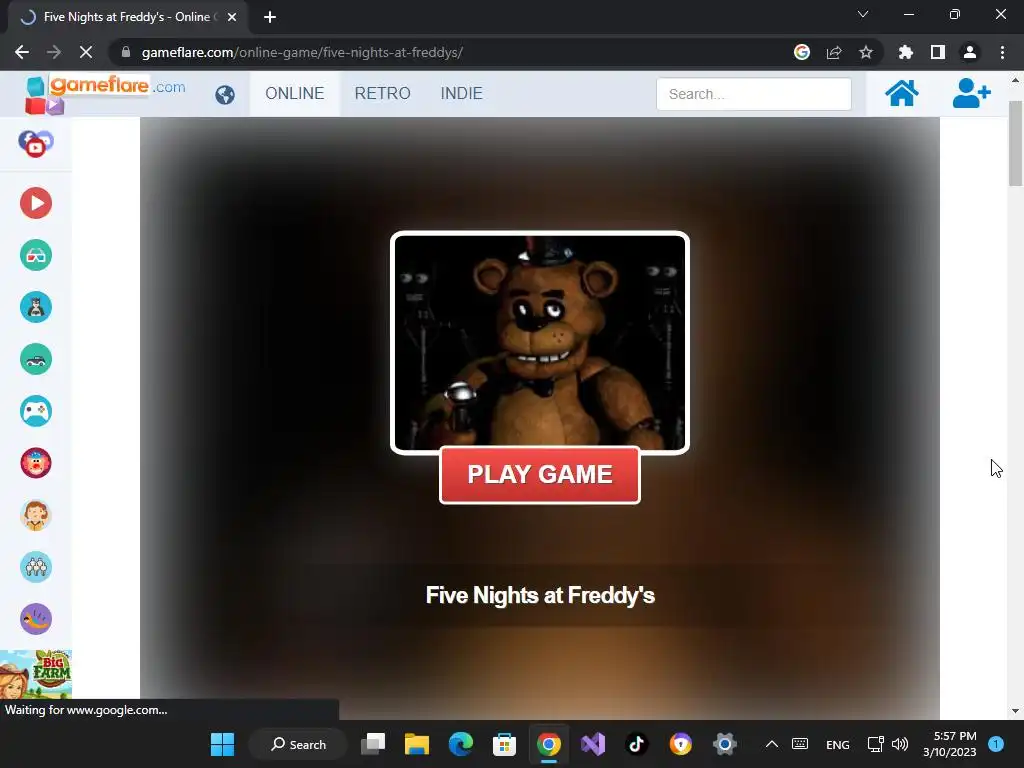Click the Five Nights at Freddy's title
This screenshot has width=1024, height=768.
point(540,596)
